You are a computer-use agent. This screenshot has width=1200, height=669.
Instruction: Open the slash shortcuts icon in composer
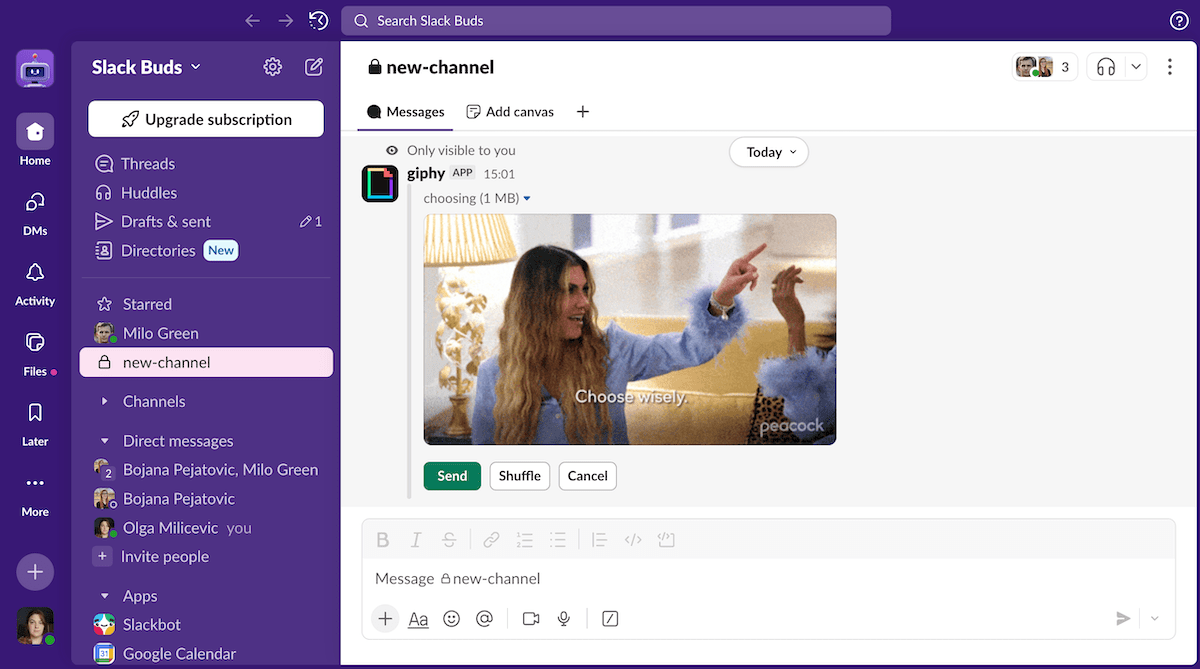tap(610, 619)
